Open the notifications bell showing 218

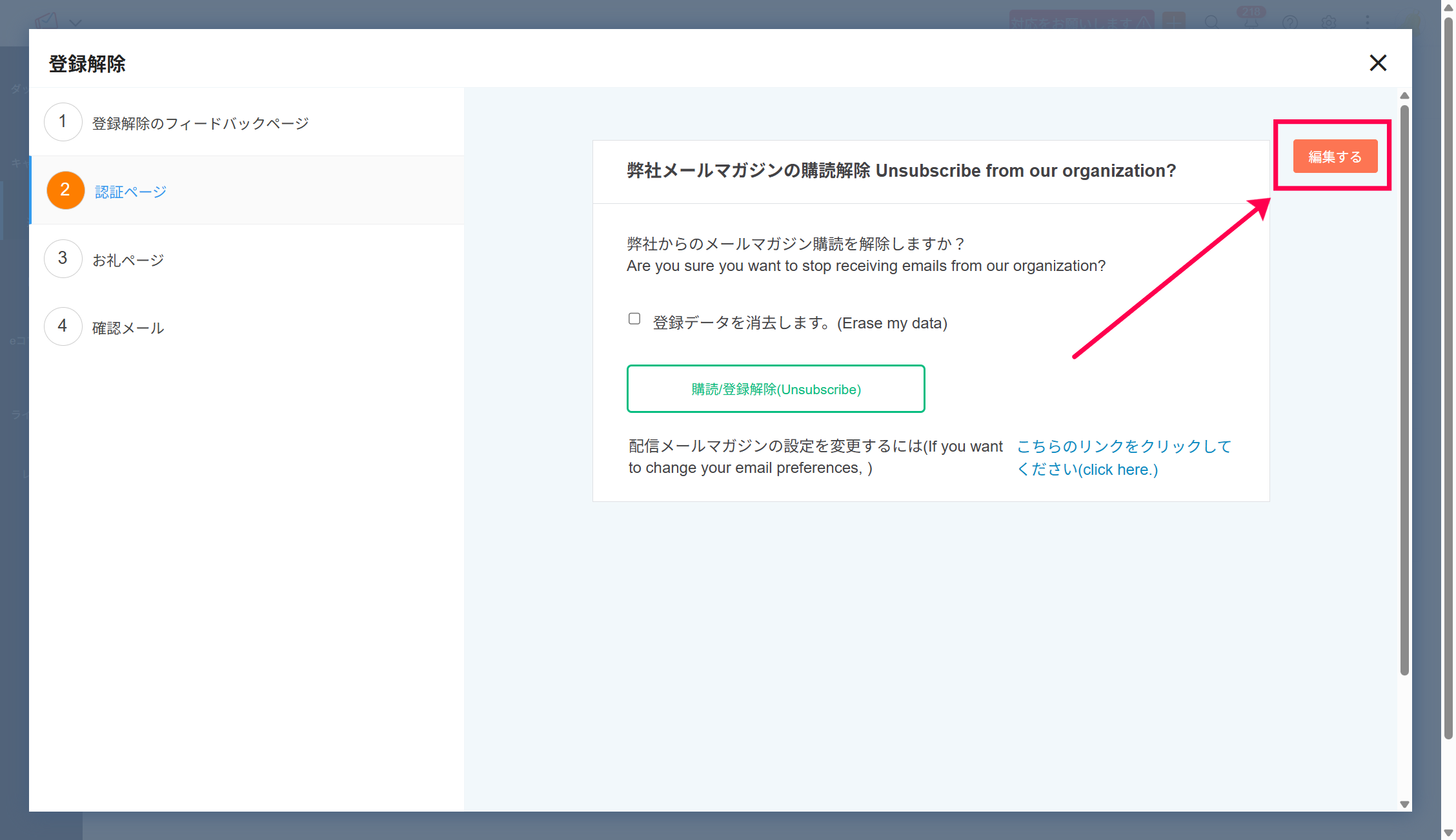[x=1251, y=23]
